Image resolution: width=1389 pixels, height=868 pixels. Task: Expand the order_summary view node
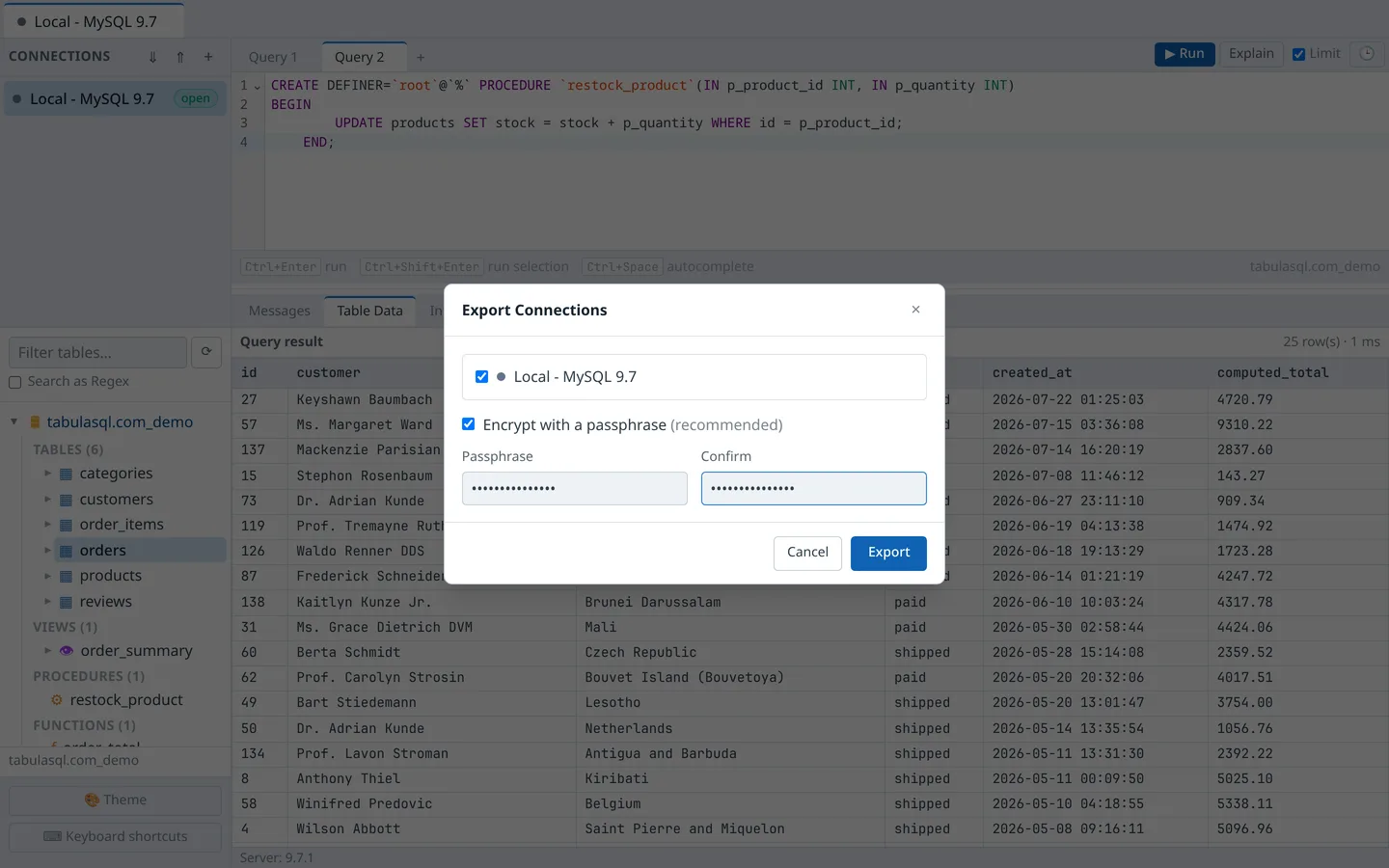tap(47, 651)
